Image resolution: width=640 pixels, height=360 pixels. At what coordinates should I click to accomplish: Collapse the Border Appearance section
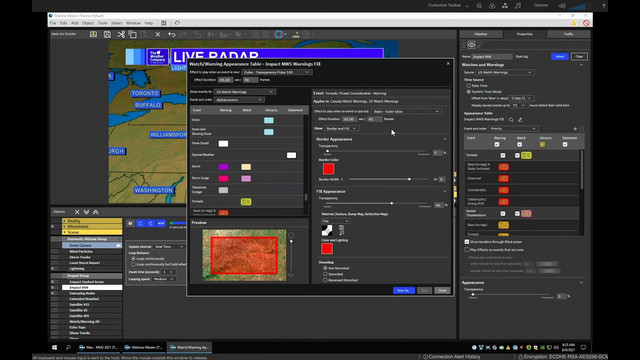pos(444,139)
